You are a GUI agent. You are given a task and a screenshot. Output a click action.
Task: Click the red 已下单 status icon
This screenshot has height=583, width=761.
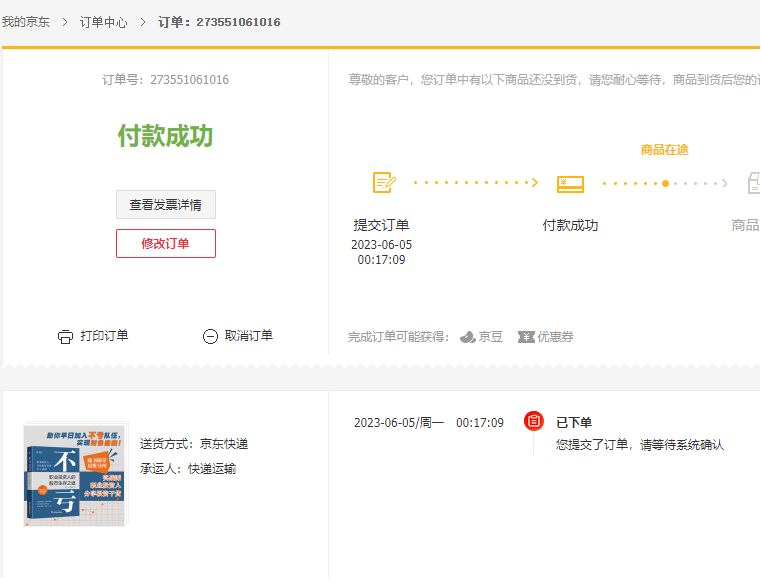pos(534,421)
